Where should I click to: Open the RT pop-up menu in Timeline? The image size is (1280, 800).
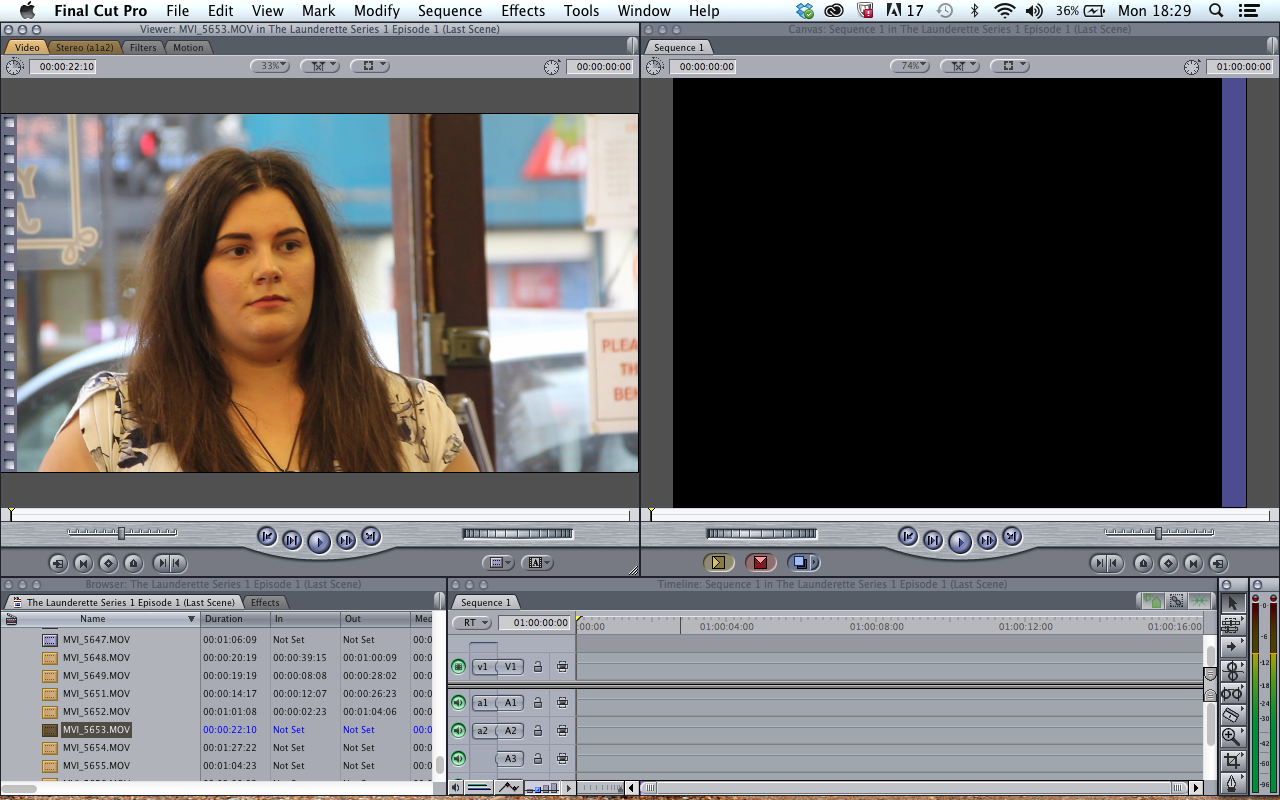471,623
